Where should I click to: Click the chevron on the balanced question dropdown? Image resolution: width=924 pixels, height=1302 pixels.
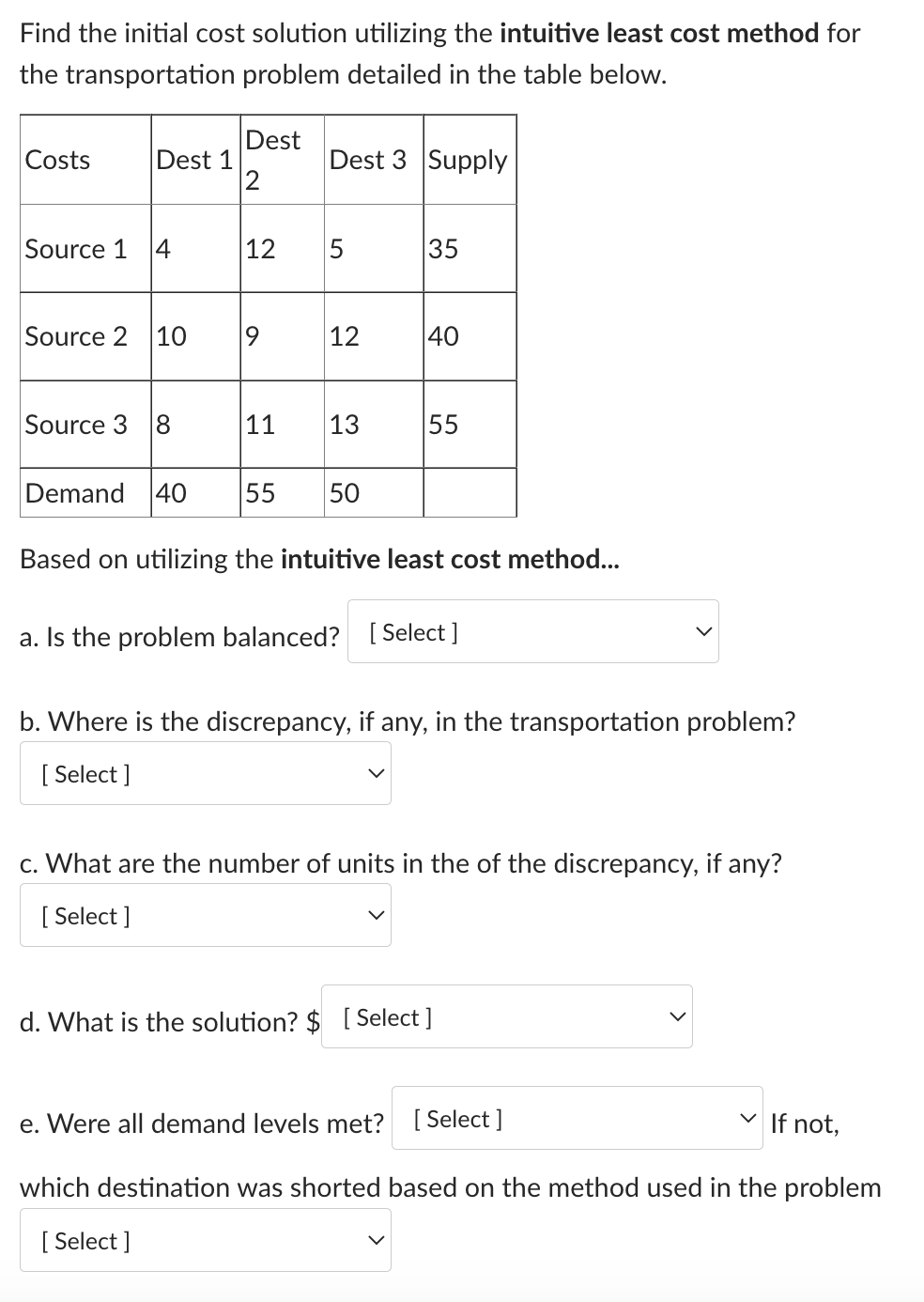[704, 630]
